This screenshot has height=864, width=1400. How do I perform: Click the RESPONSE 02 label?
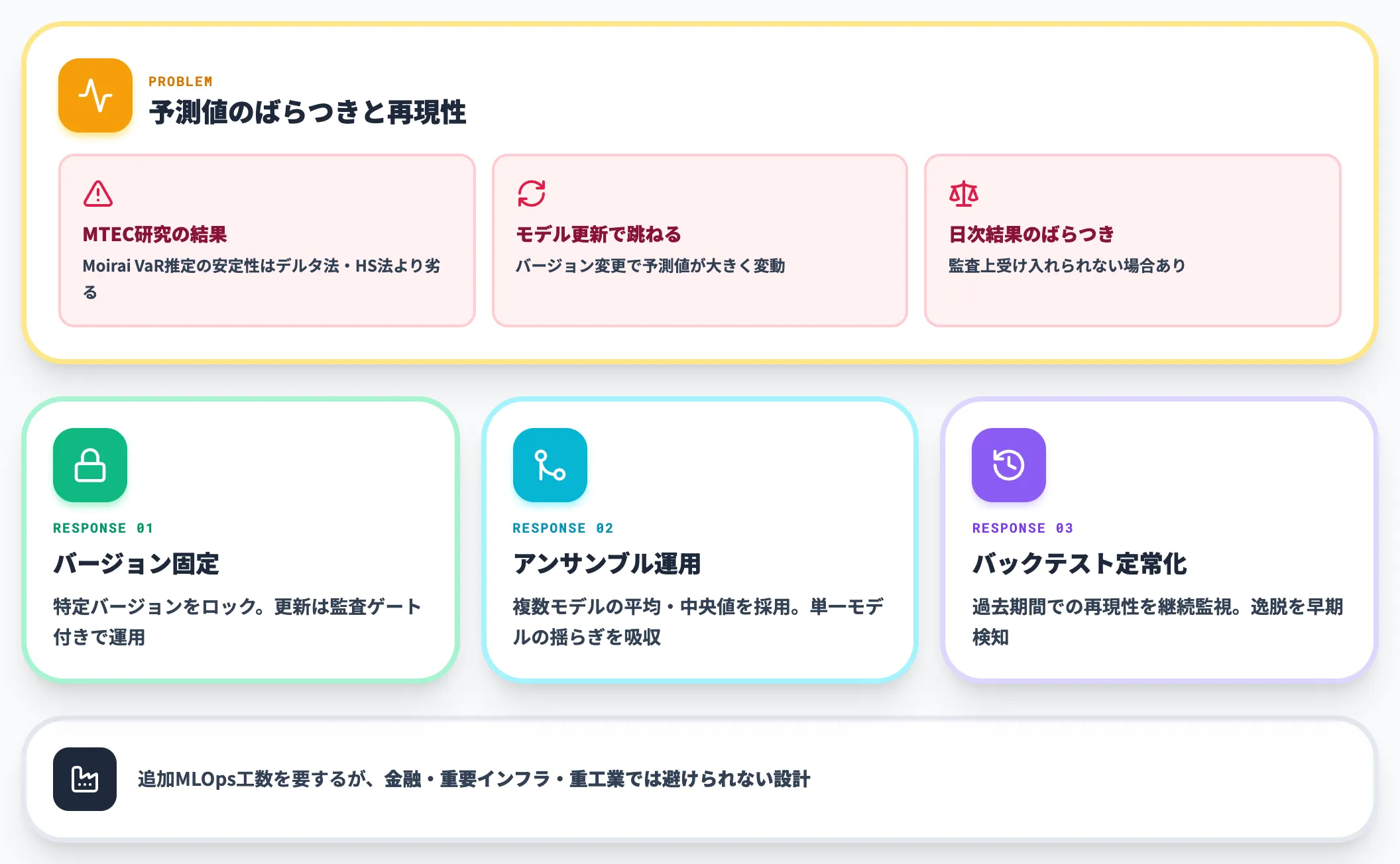(563, 528)
